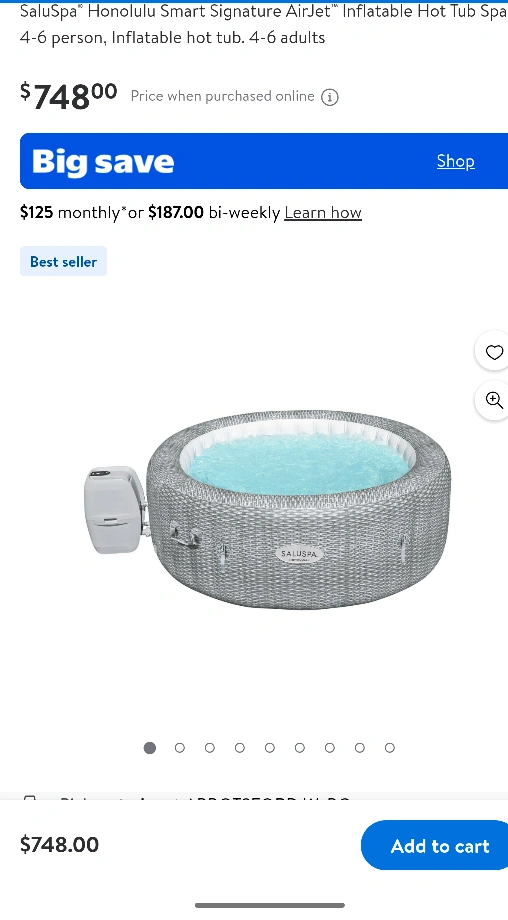Tap the pickup icon near bottom

pos(29,798)
